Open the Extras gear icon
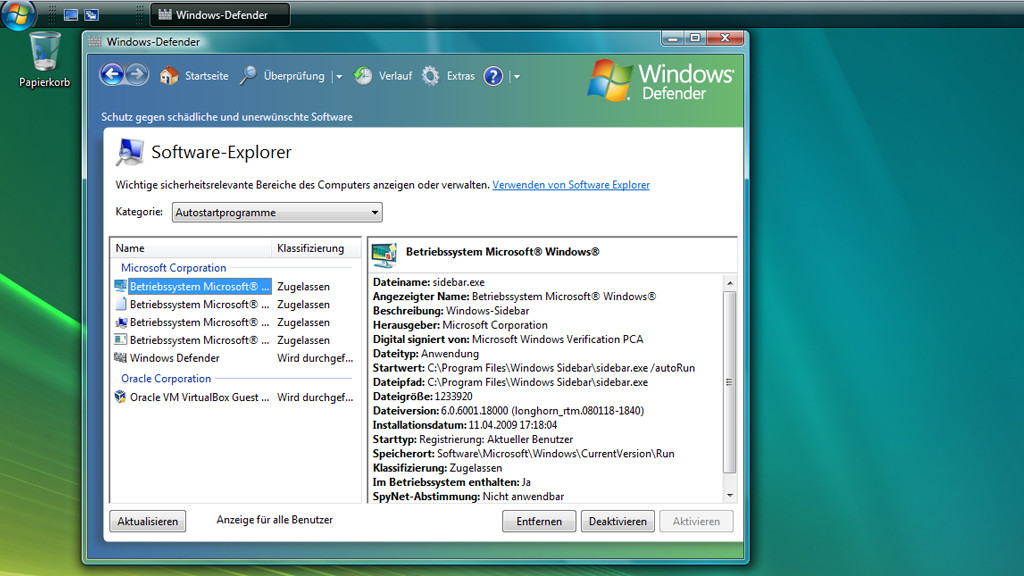The height and width of the screenshot is (576, 1024). point(430,76)
